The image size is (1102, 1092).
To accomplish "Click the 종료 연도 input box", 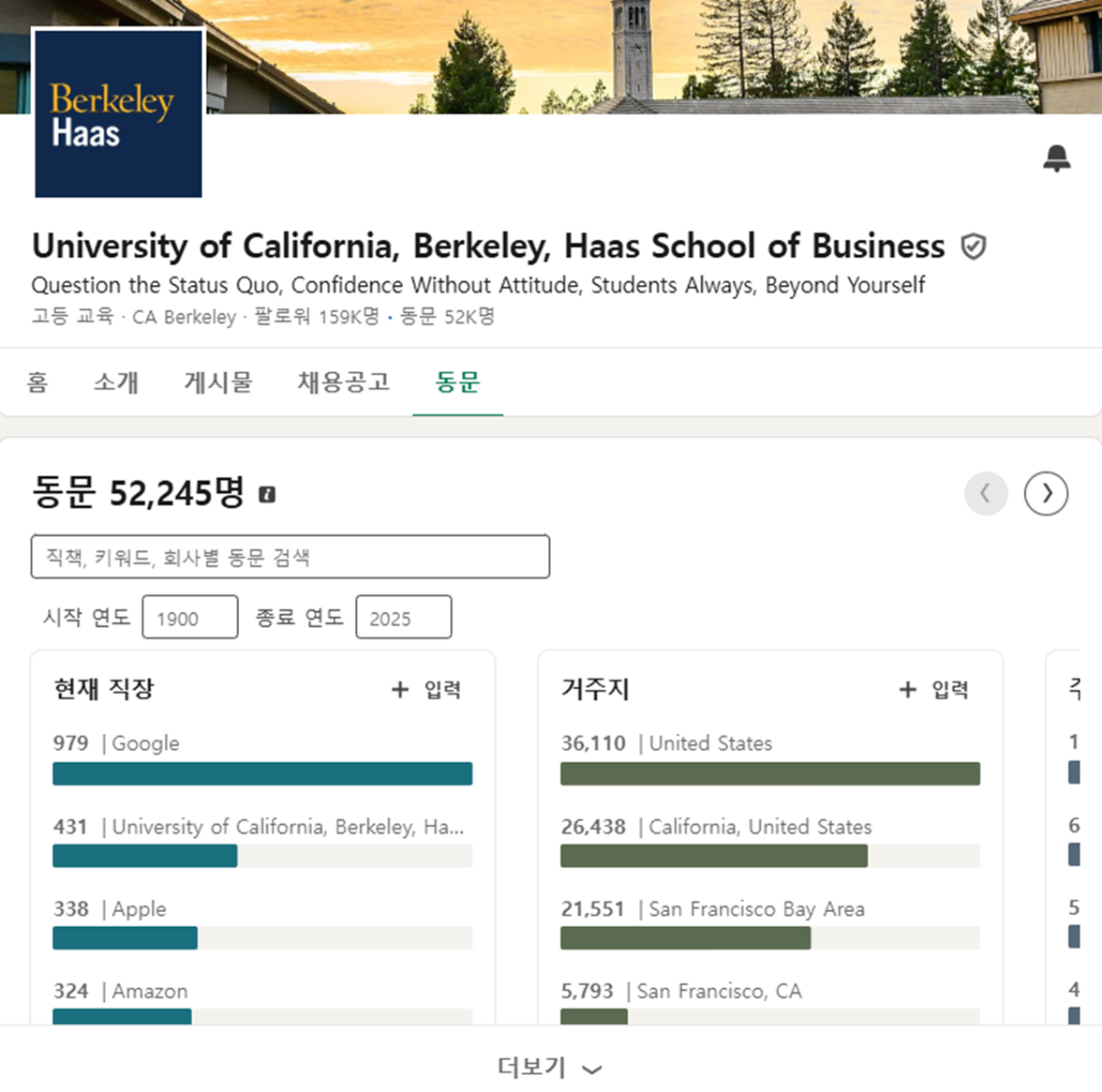I will point(403,618).
